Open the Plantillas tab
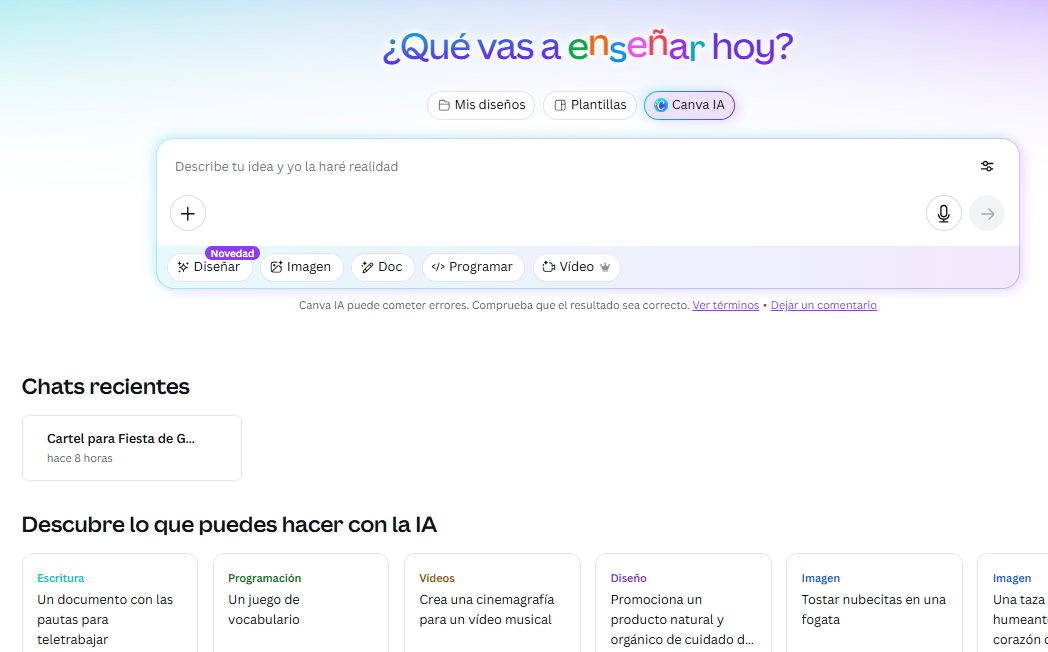Viewport: 1048px width, 652px height. point(590,105)
